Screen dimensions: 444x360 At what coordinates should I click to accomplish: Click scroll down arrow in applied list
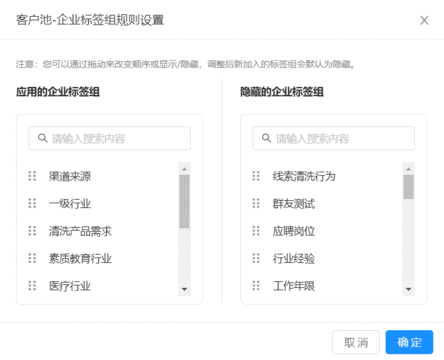pos(184,289)
